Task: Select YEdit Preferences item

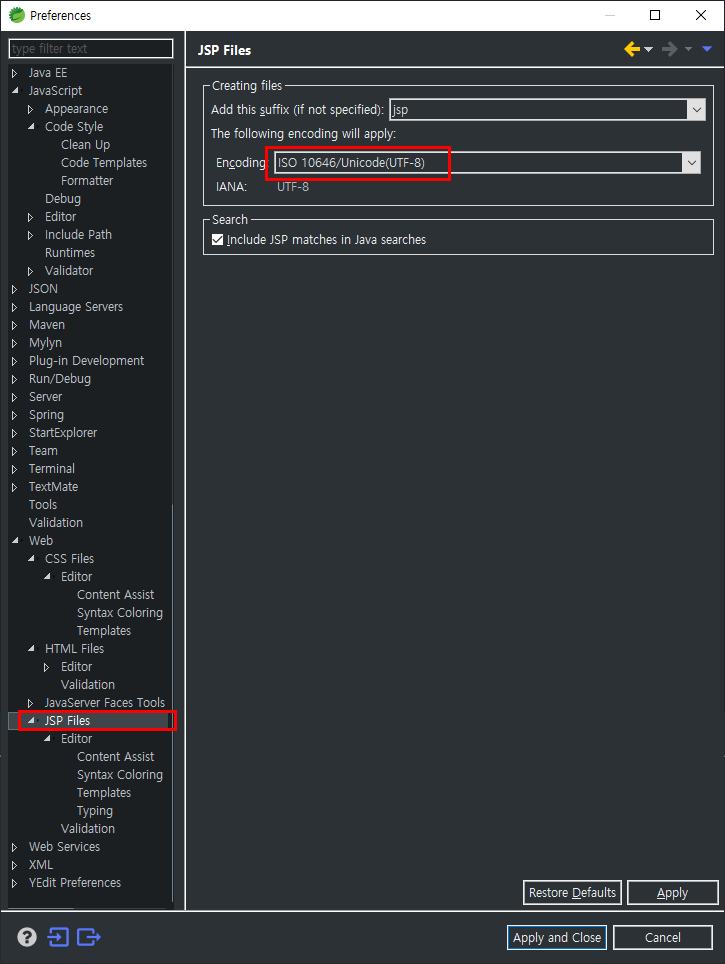Action: [74, 883]
